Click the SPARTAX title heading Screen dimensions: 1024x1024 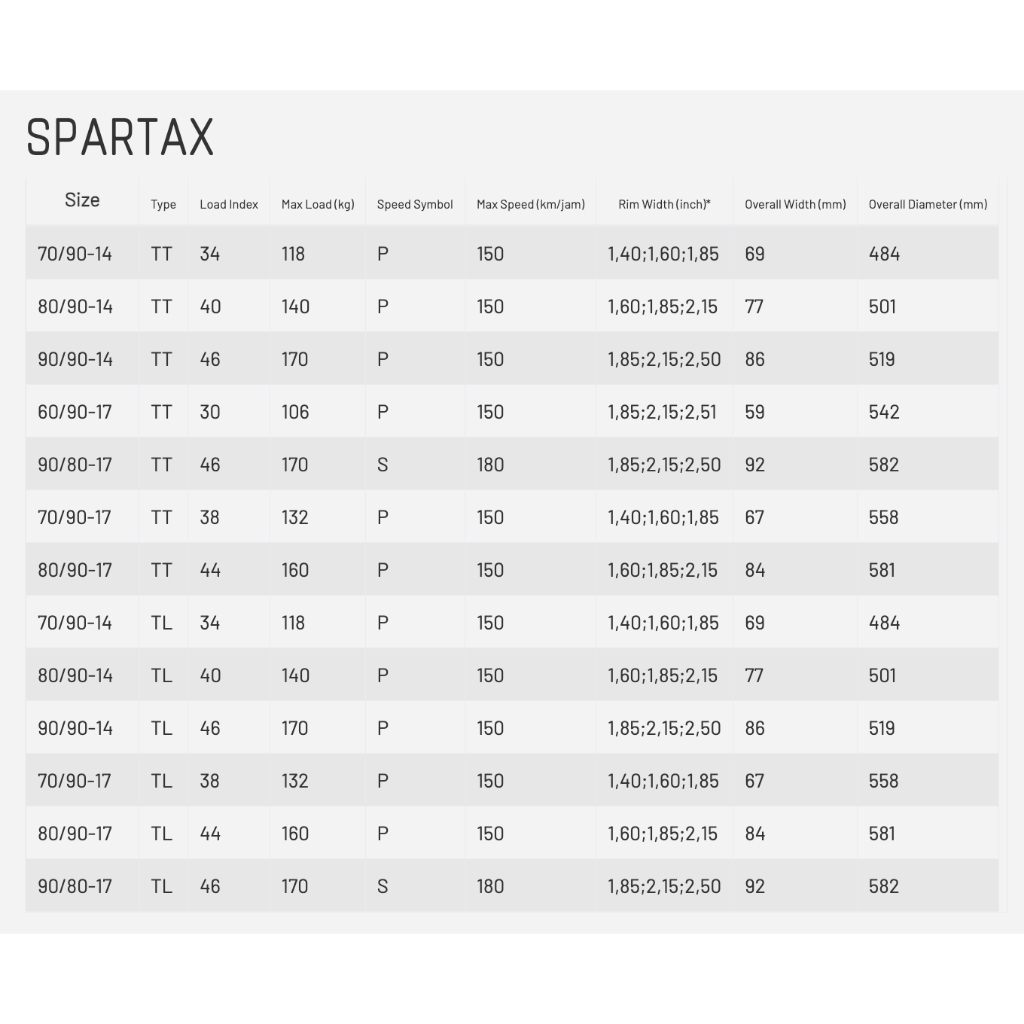coord(120,137)
